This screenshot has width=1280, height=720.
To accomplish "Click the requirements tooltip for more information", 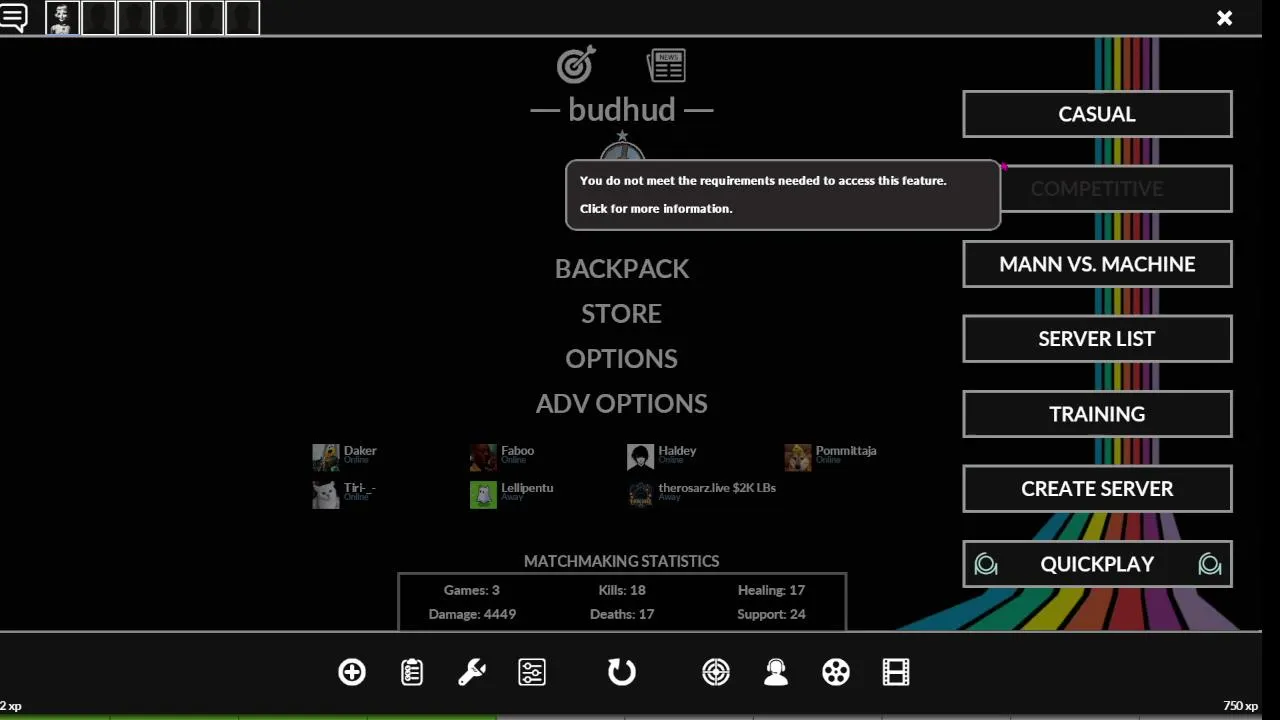I will point(782,195).
